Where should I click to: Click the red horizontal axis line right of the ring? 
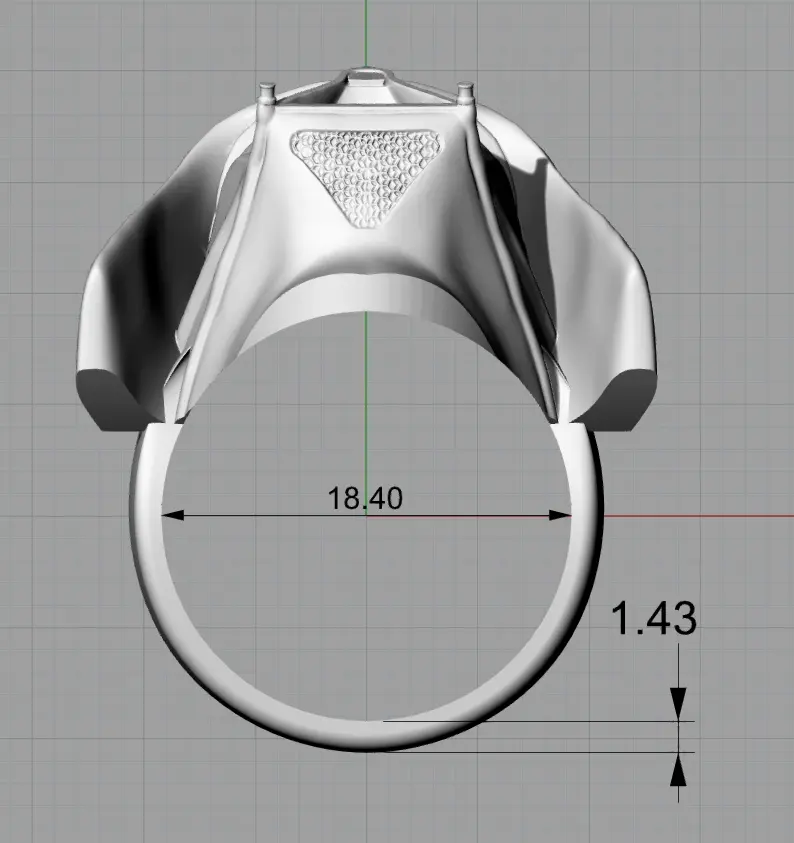(x=700, y=517)
